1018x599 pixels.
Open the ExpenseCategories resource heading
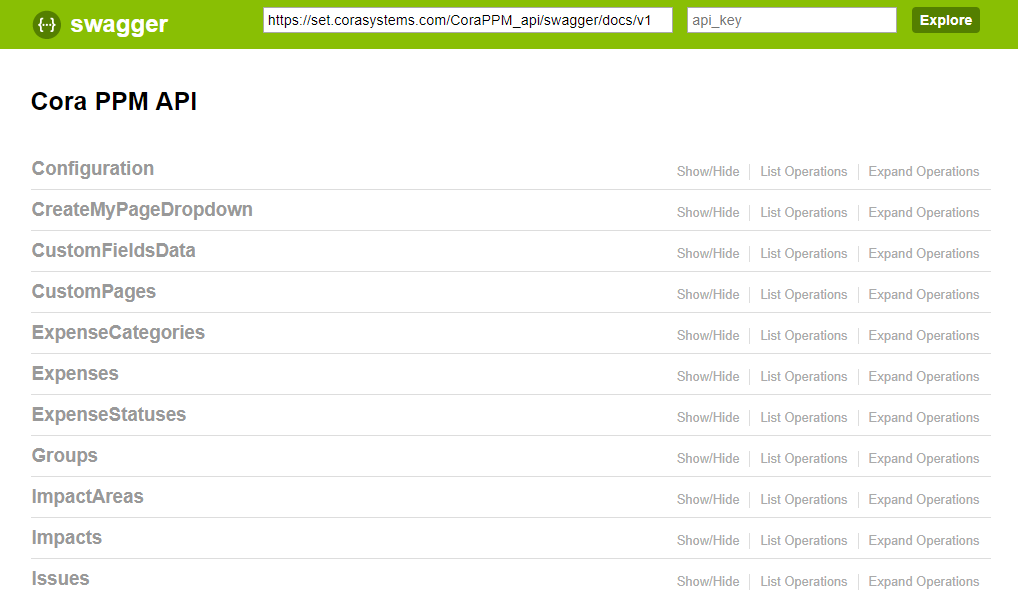[118, 333]
